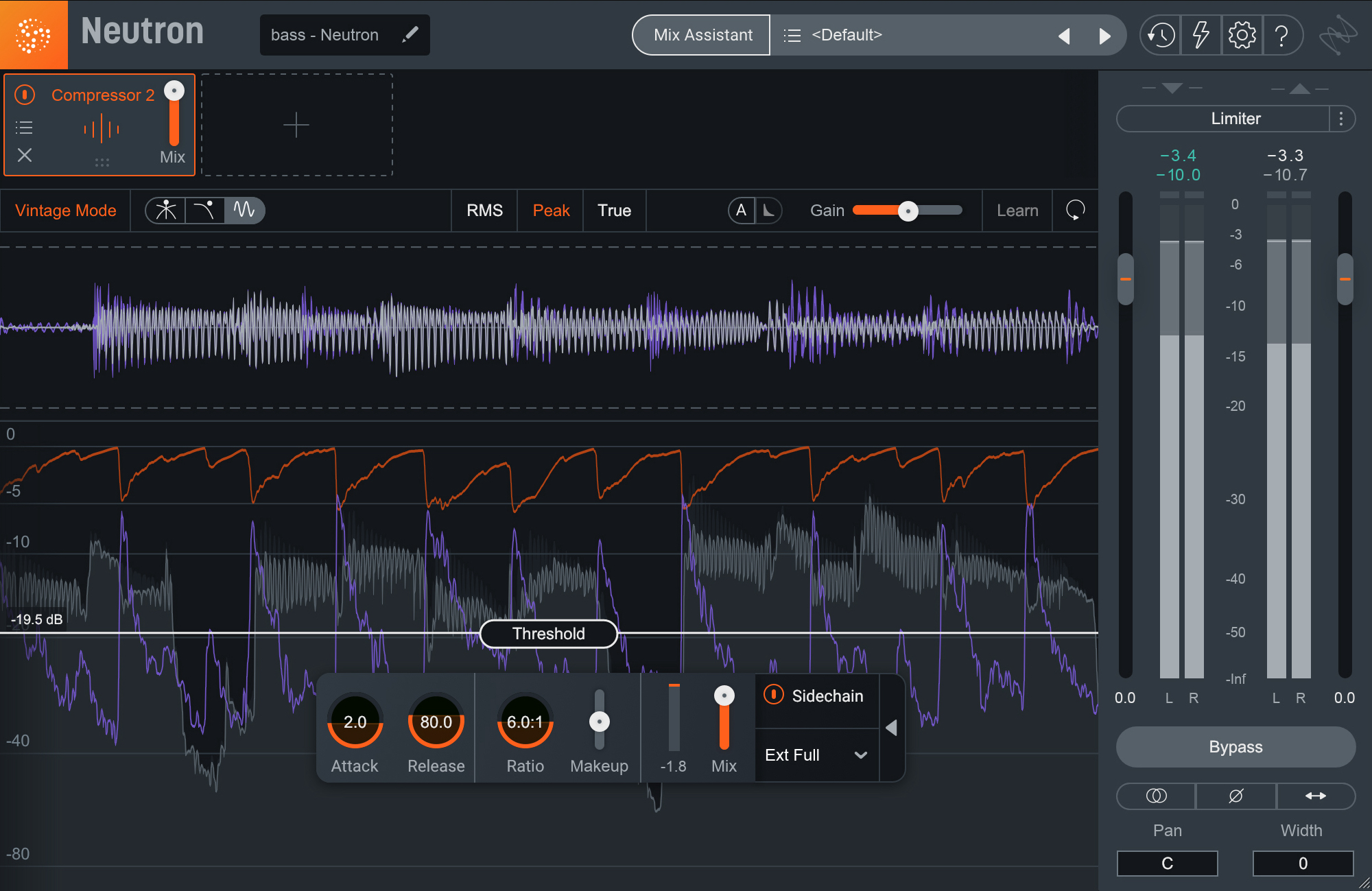The height and width of the screenshot is (891, 1372).
Task: Select the high-shelf tilt detection filter icon
Action: (x=204, y=210)
